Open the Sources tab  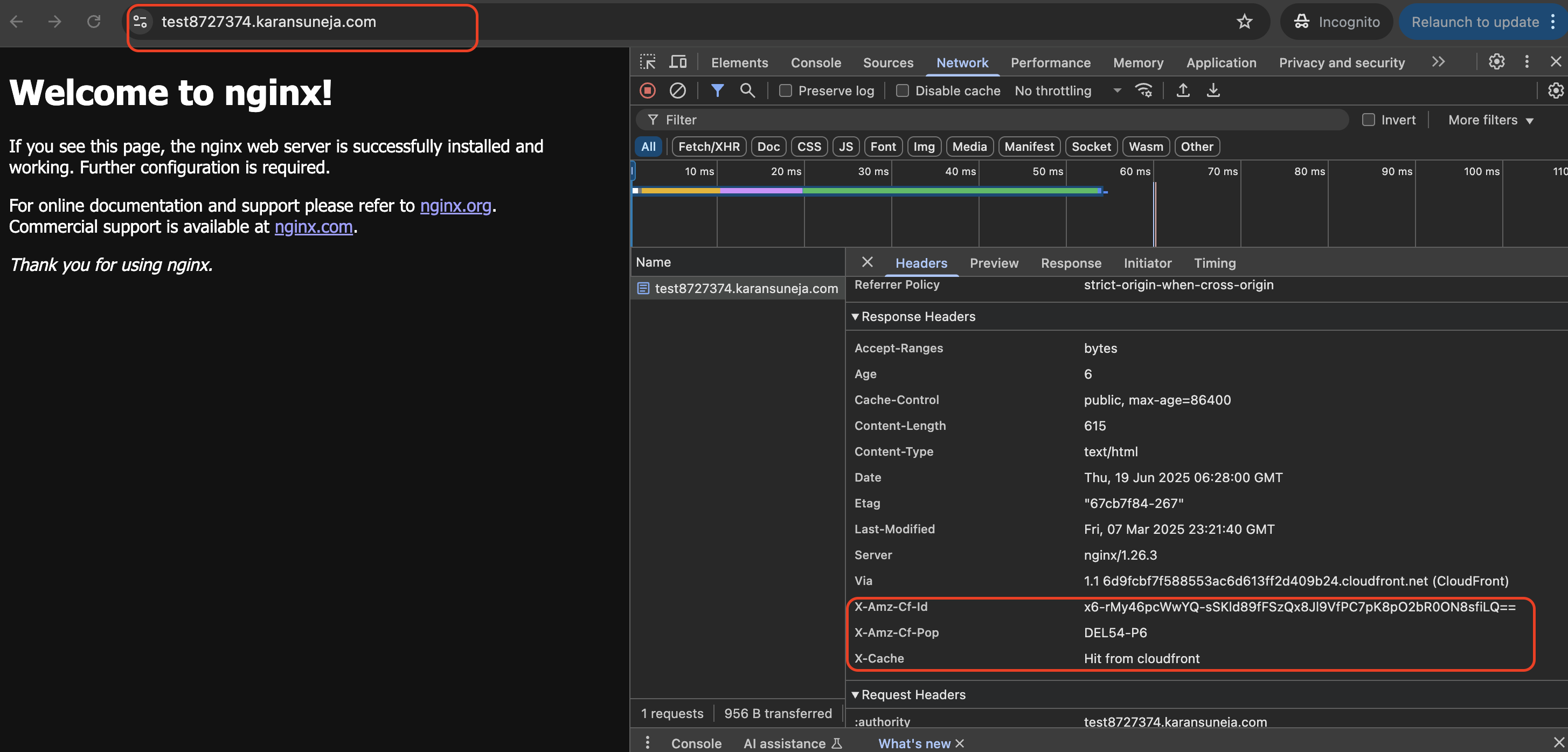[887, 62]
